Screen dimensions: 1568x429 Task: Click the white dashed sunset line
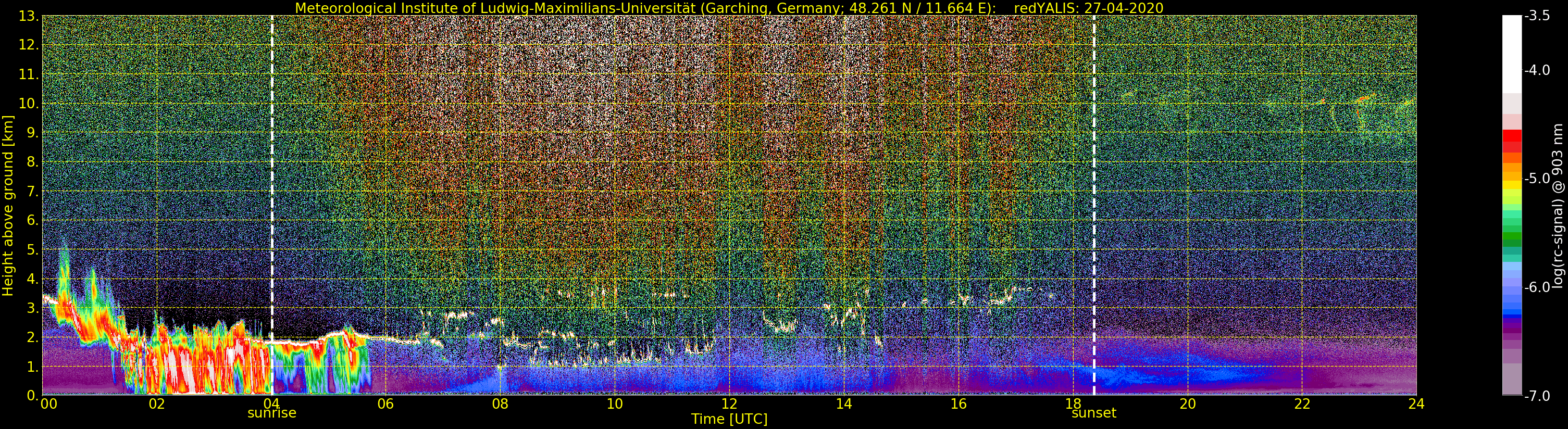pyautogui.click(x=1094, y=206)
